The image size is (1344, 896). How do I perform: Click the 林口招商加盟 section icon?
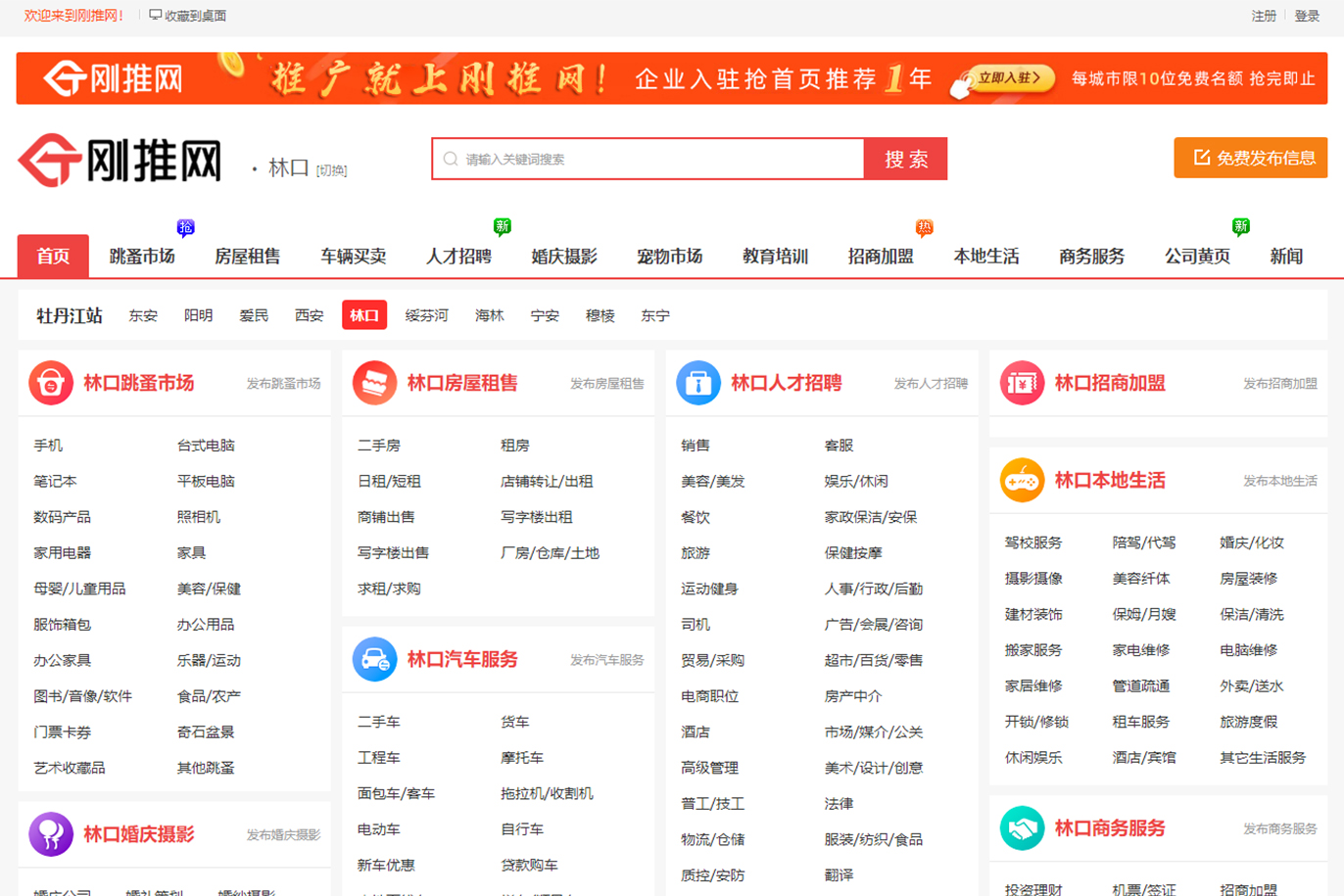tap(1023, 382)
